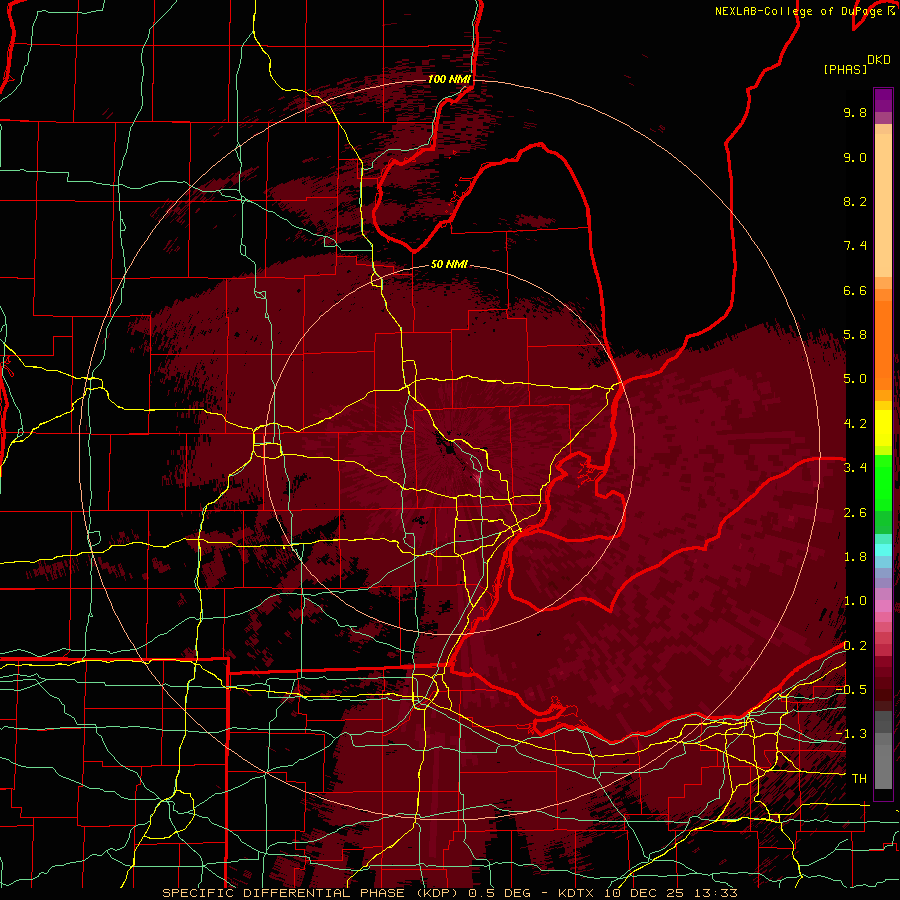
Task: Select the 8.2 scale value
Action: [855, 201]
